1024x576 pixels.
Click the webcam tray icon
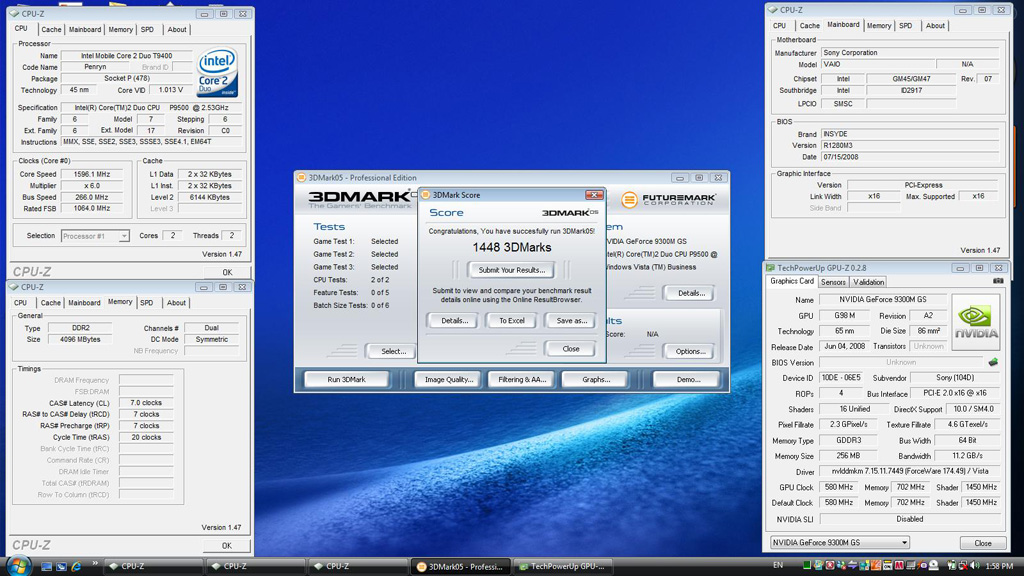coord(933,566)
